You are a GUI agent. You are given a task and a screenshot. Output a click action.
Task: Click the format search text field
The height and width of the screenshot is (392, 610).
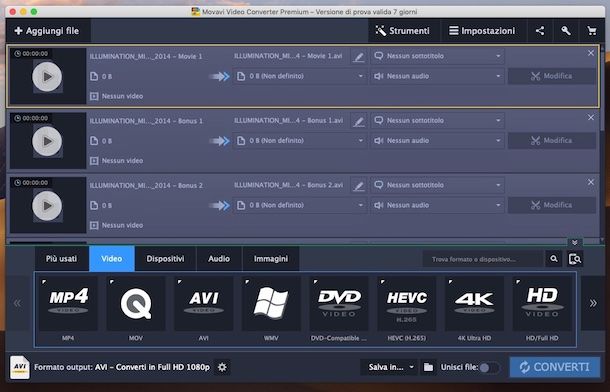483,259
